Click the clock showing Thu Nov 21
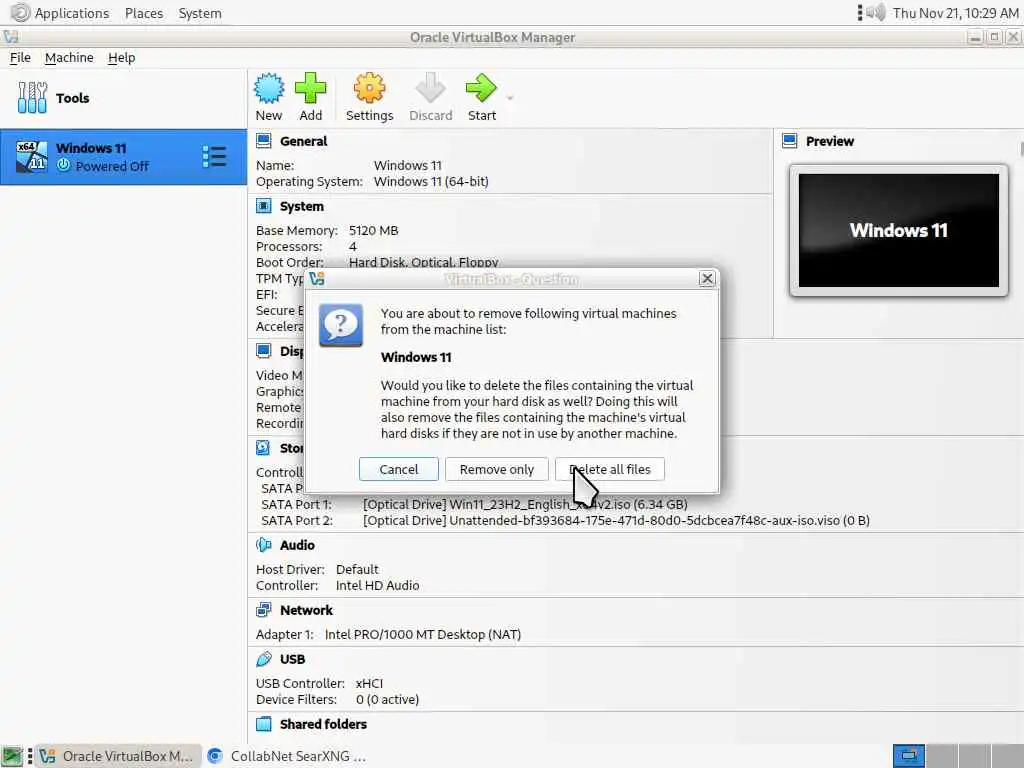This screenshot has height=768, width=1024. click(x=955, y=13)
